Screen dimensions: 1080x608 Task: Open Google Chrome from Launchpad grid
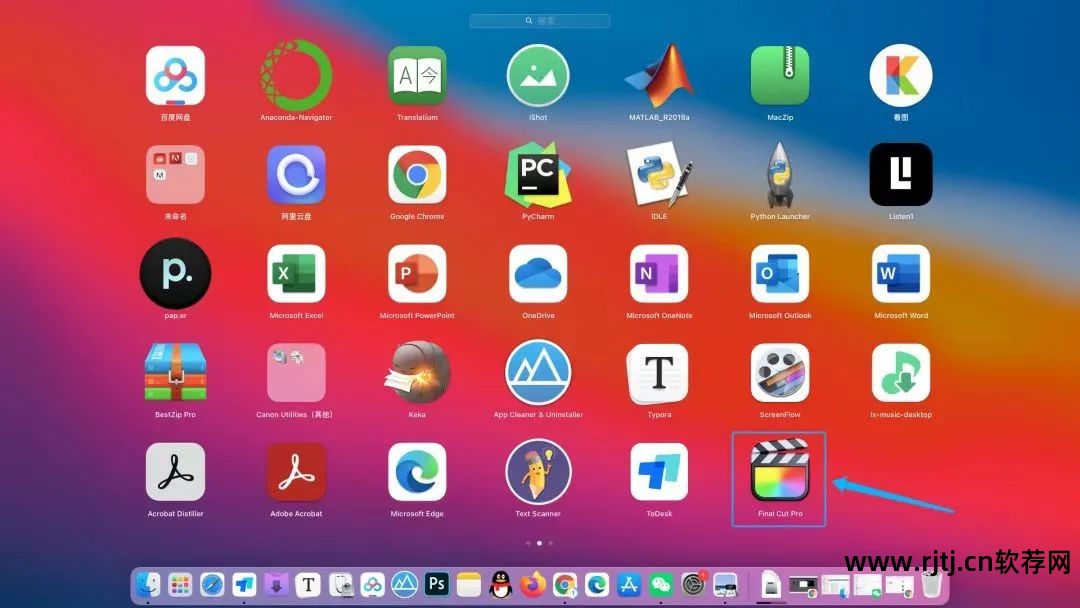point(417,175)
